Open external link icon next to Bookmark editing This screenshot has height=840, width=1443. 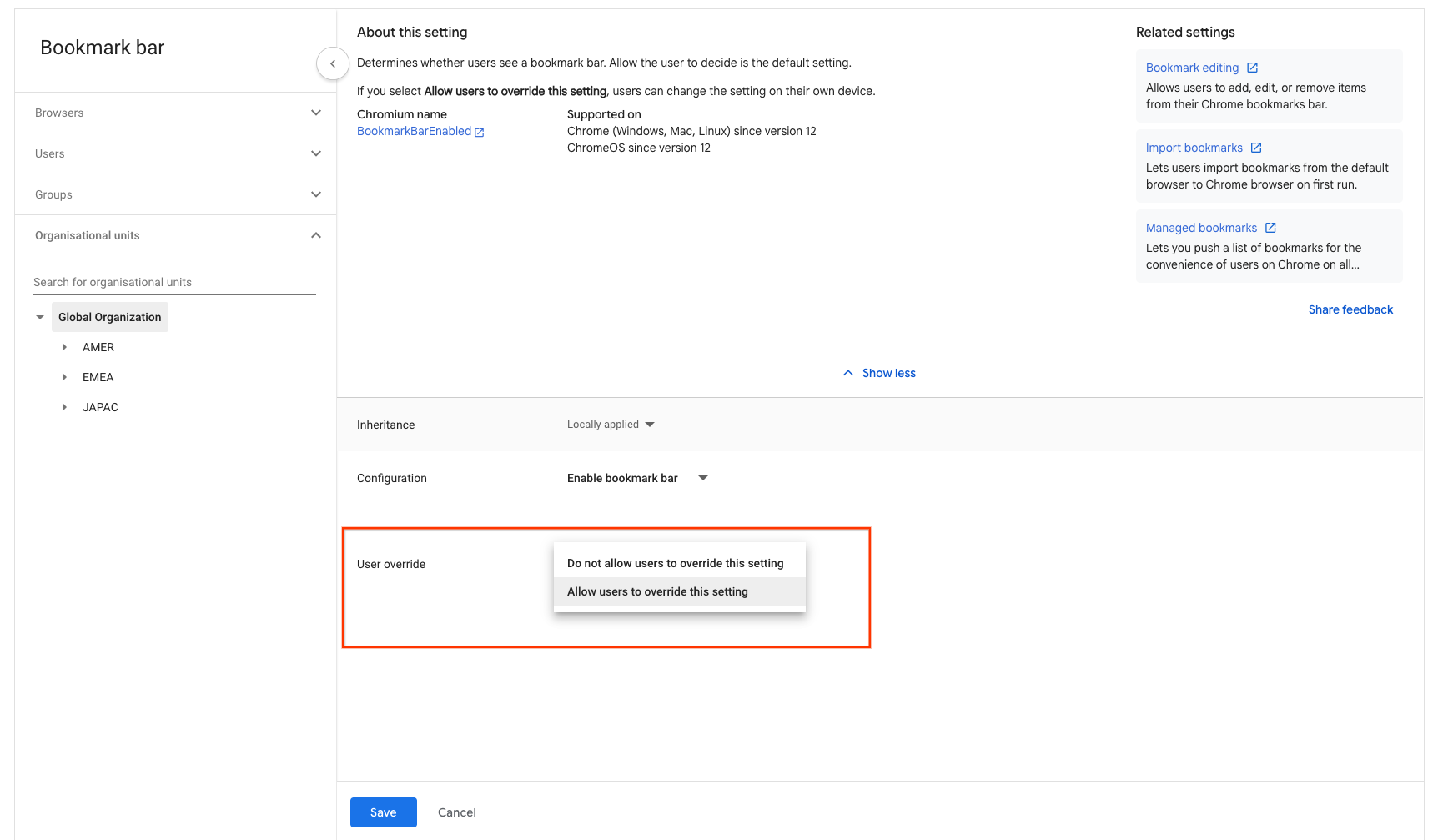point(1252,68)
